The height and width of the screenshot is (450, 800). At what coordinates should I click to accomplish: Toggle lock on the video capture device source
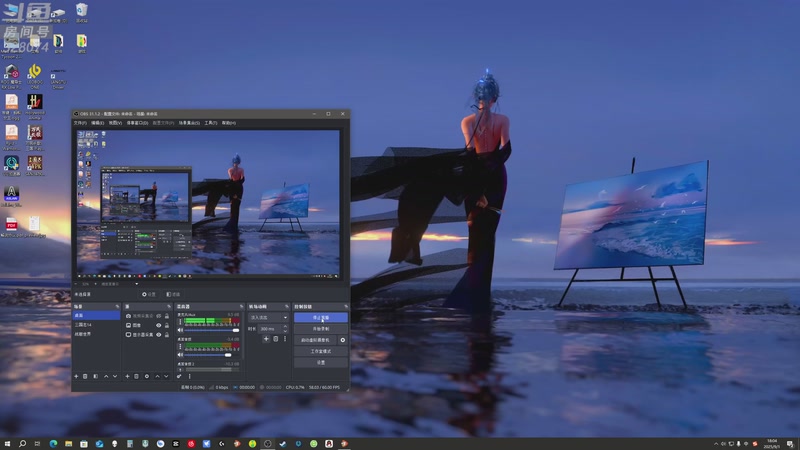(x=166, y=316)
